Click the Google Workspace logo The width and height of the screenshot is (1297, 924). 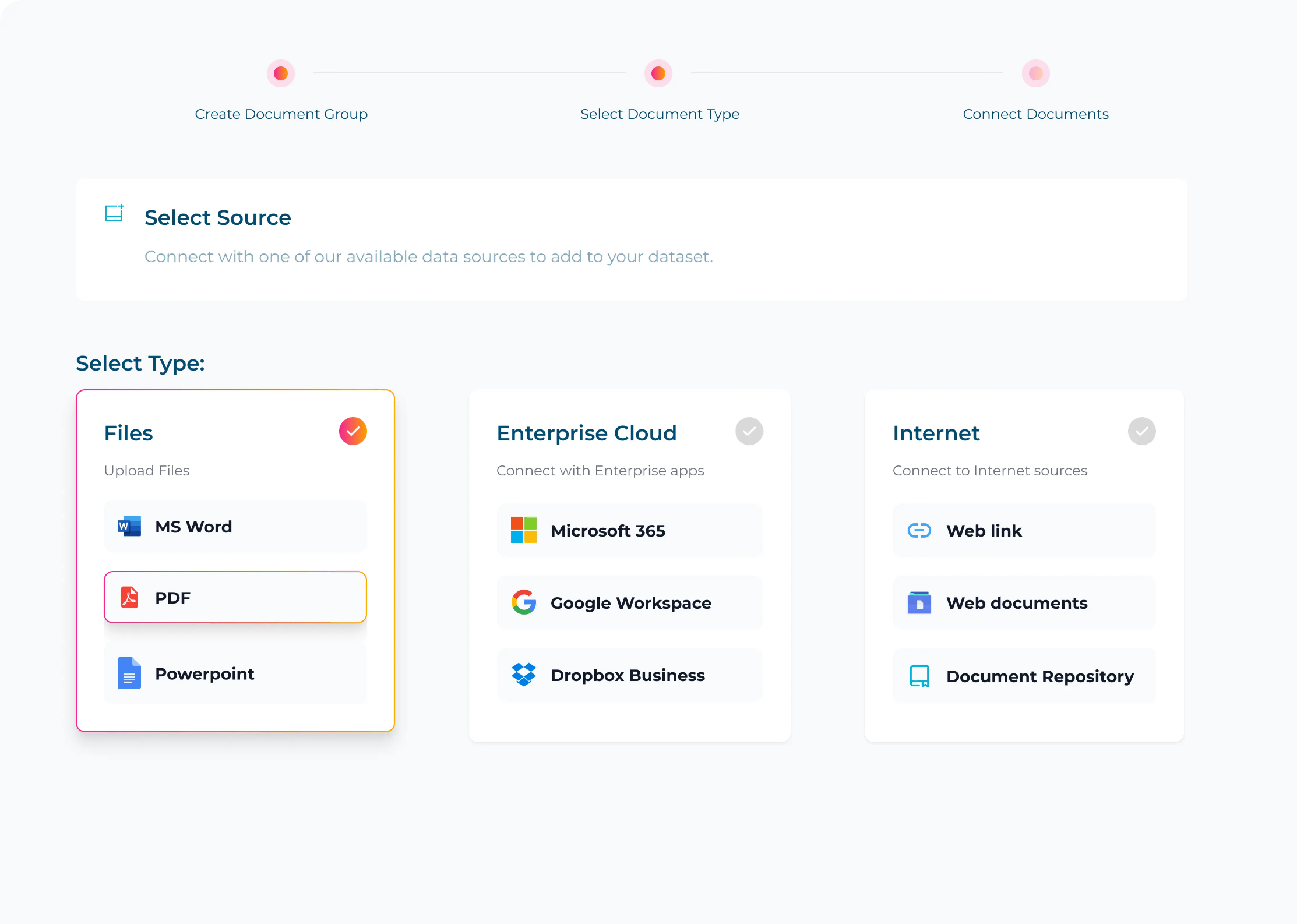[x=523, y=602]
